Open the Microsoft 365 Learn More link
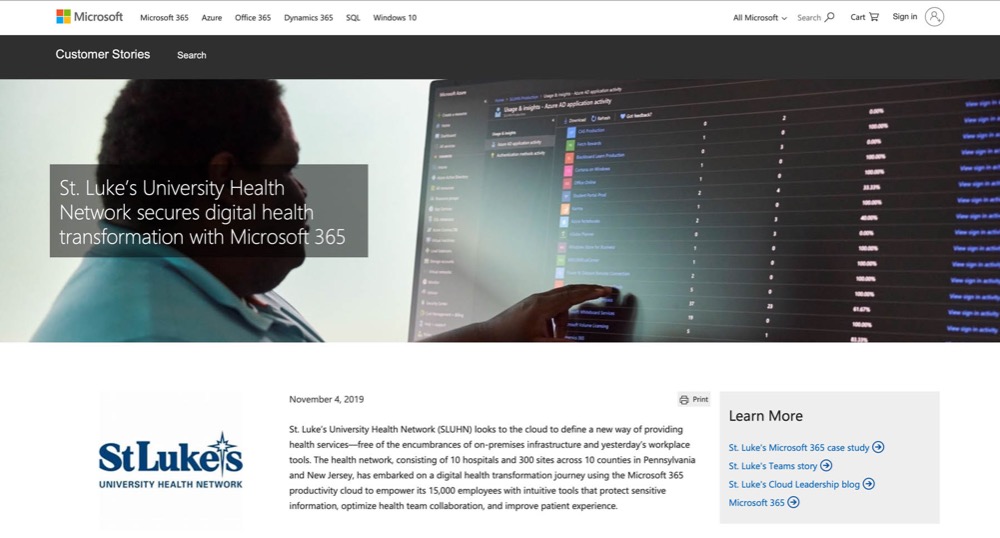 tap(756, 503)
